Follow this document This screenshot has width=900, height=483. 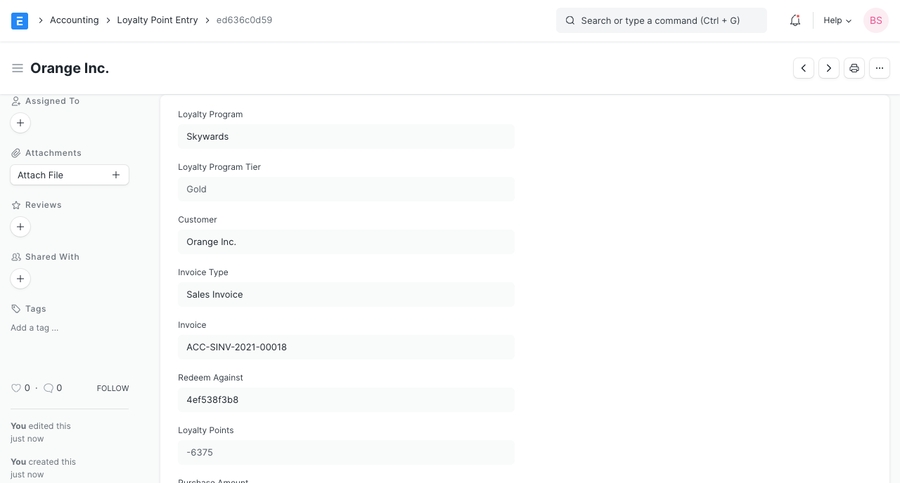112,388
